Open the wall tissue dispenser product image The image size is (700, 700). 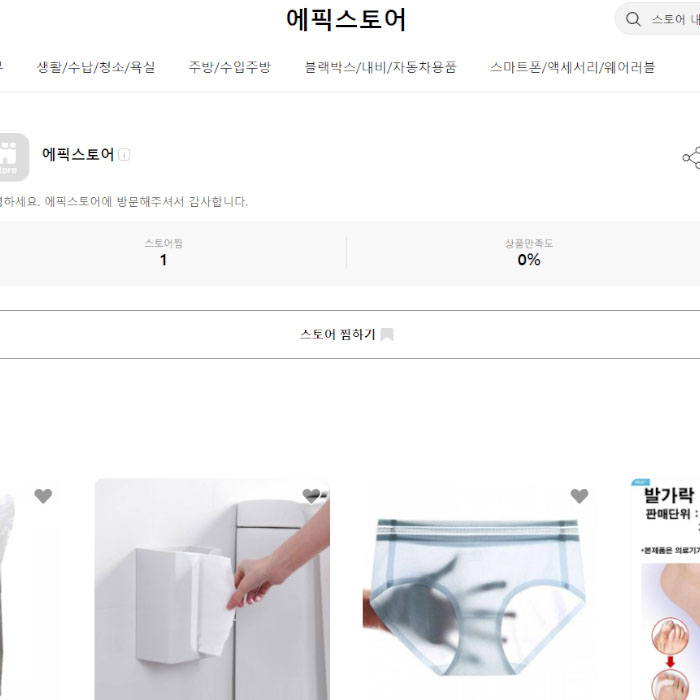coord(212,589)
